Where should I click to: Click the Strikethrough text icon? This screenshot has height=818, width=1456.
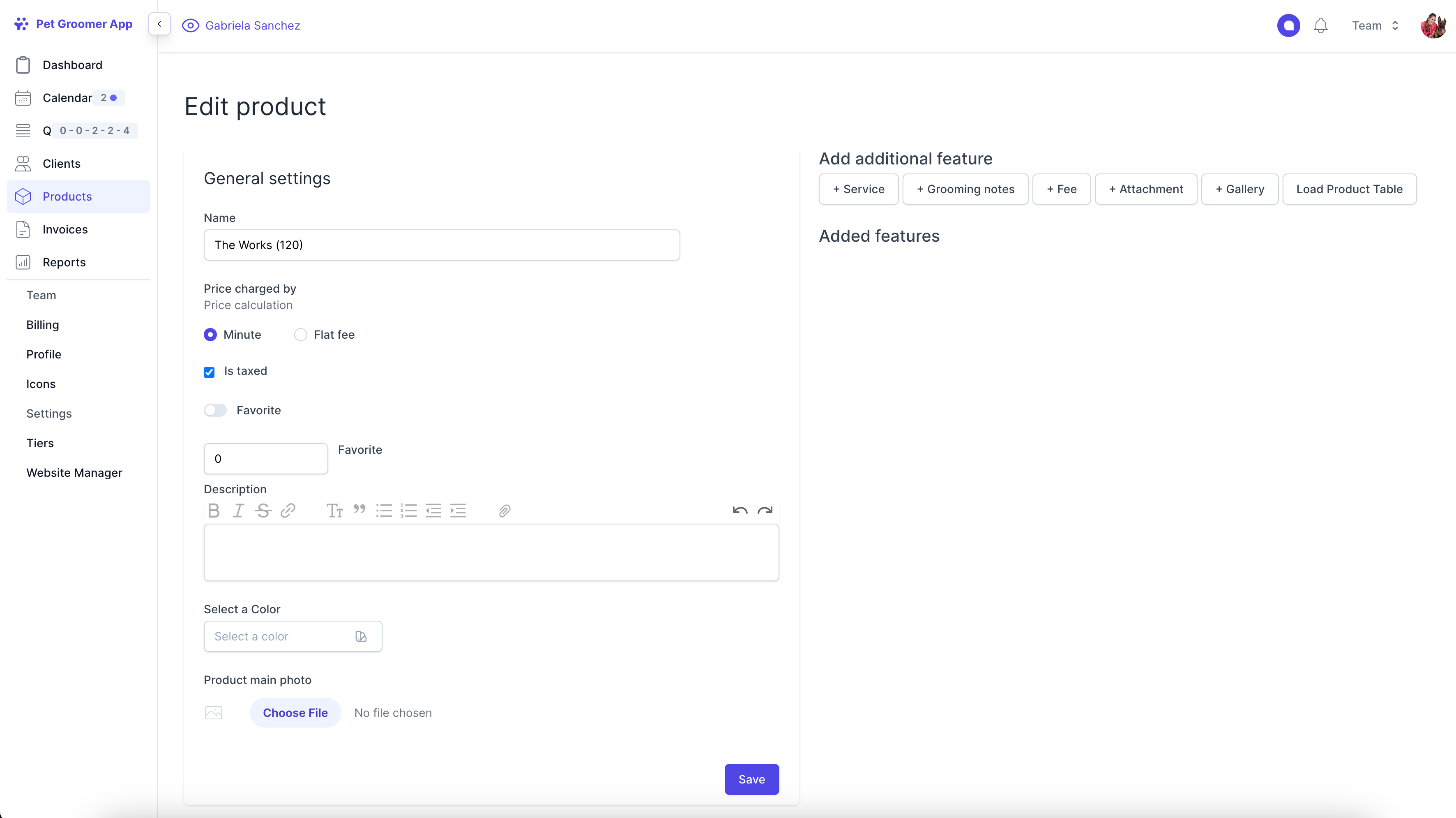point(263,511)
